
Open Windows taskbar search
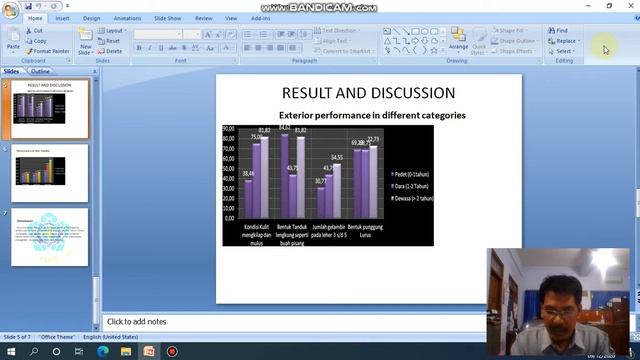point(34,351)
